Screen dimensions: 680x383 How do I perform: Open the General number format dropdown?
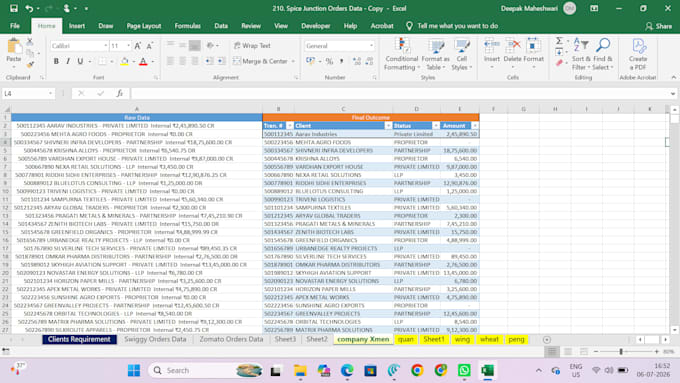point(371,46)
